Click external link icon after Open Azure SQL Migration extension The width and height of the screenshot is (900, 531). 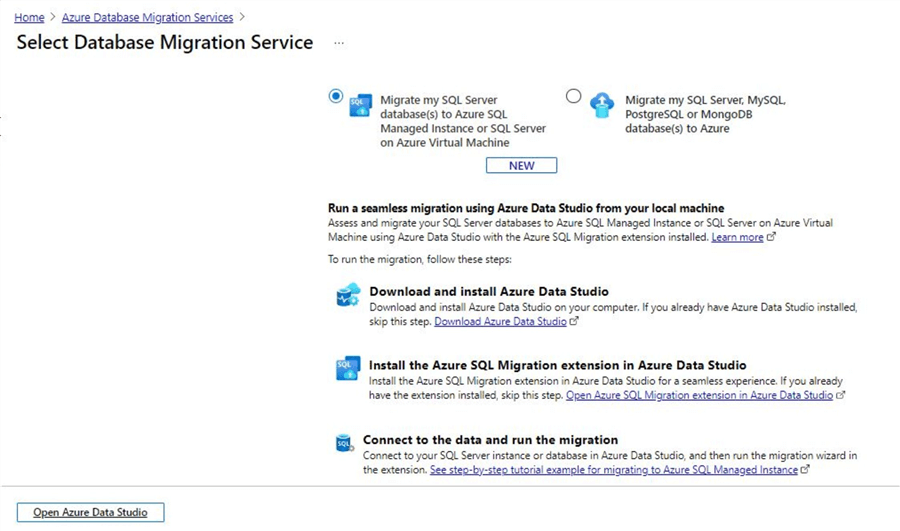(840, 395)
